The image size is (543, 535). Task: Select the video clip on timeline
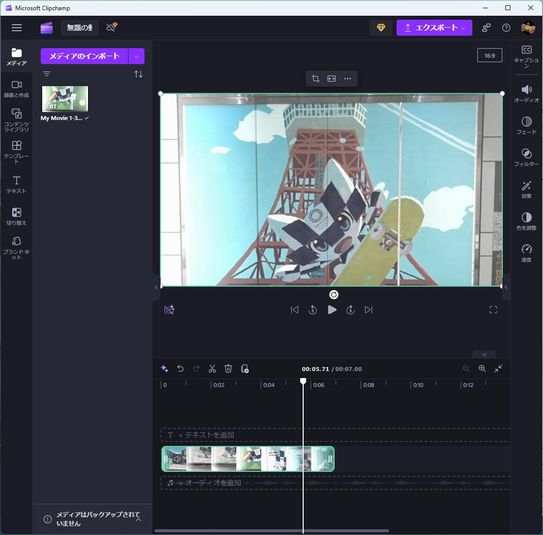(248, 459)
